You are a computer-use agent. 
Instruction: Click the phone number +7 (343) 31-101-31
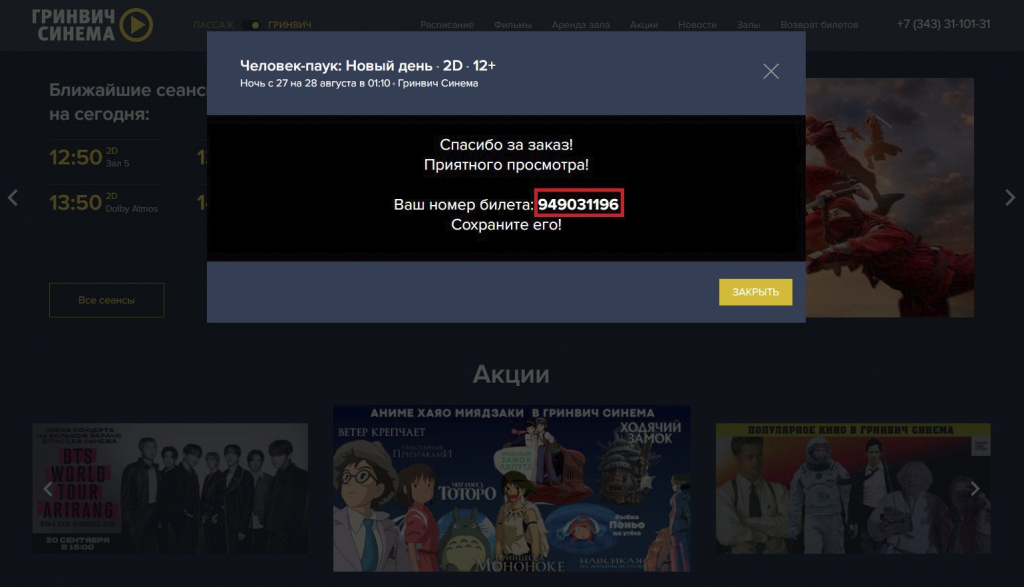tap(943, 24)
